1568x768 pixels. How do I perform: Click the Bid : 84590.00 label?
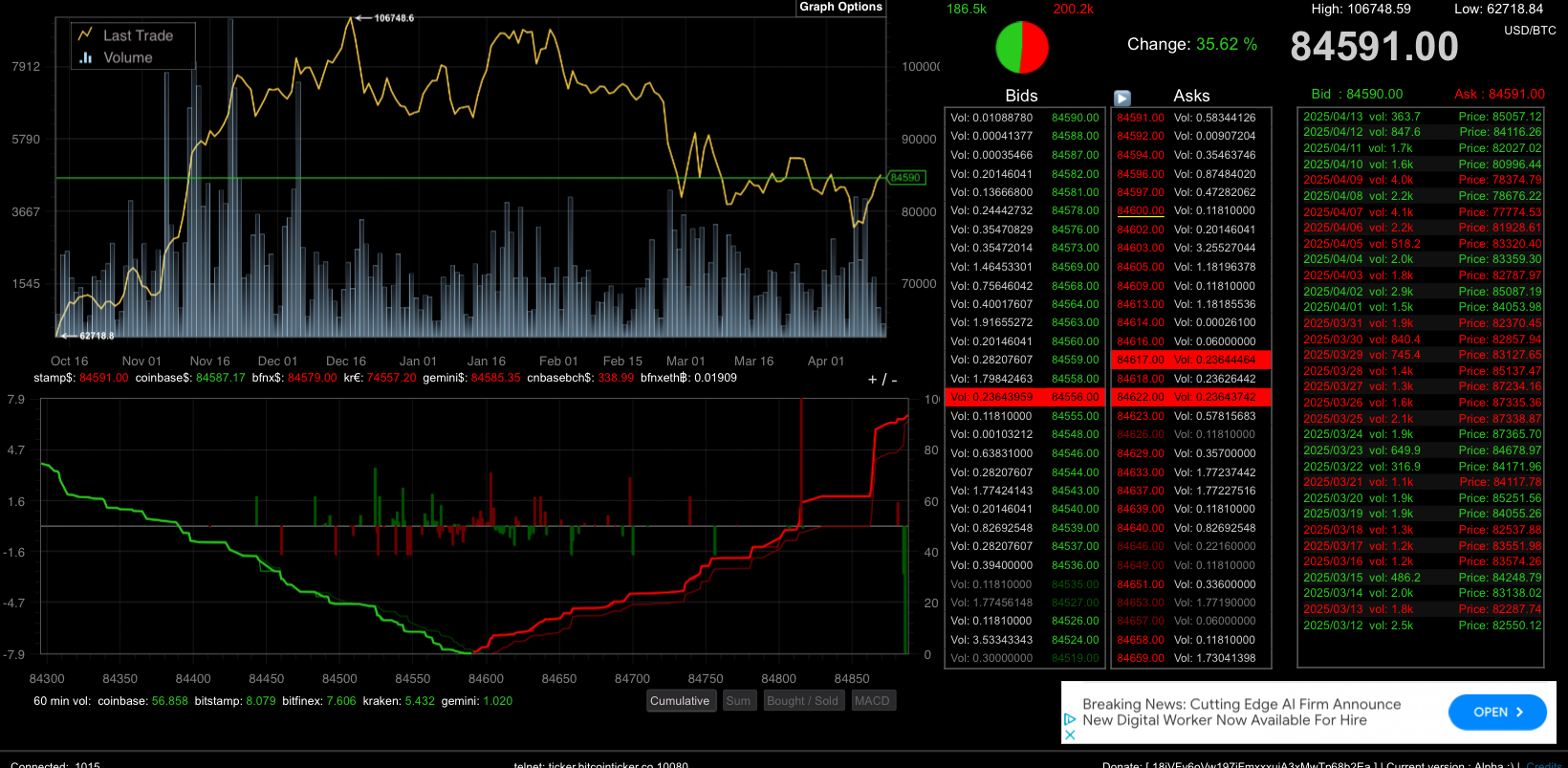(1357, 94)
